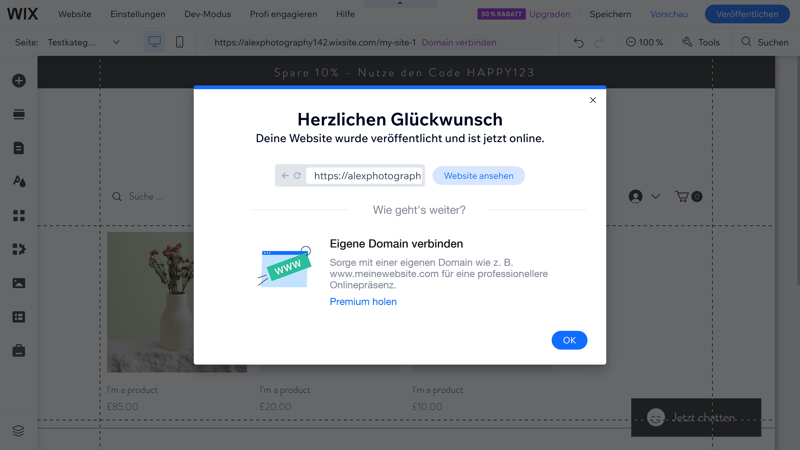
Task: Open the Media image icon
Action: [x=19, y=283]
